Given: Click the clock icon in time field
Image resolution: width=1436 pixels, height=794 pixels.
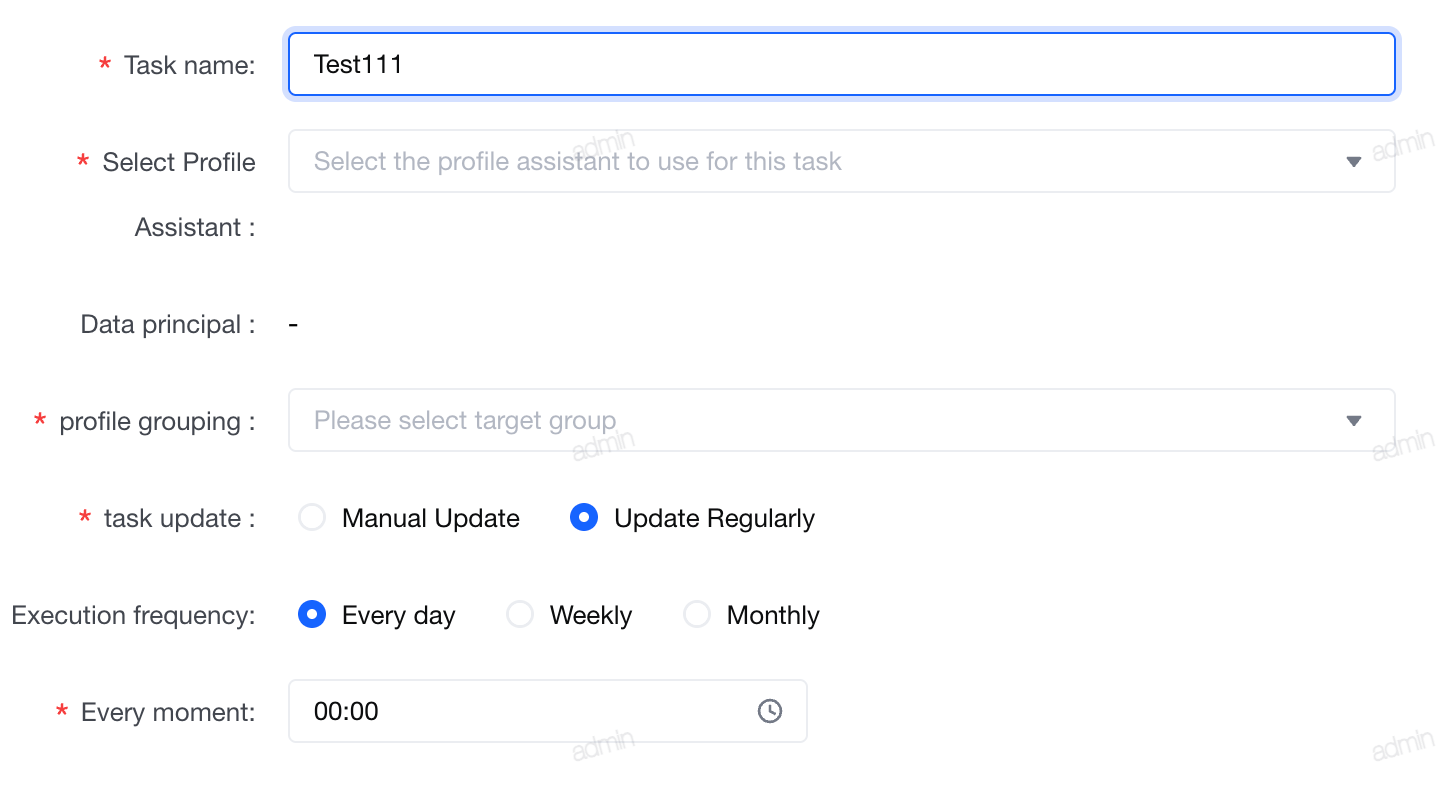Looking at the screenshot, I should tap(770, 711).
